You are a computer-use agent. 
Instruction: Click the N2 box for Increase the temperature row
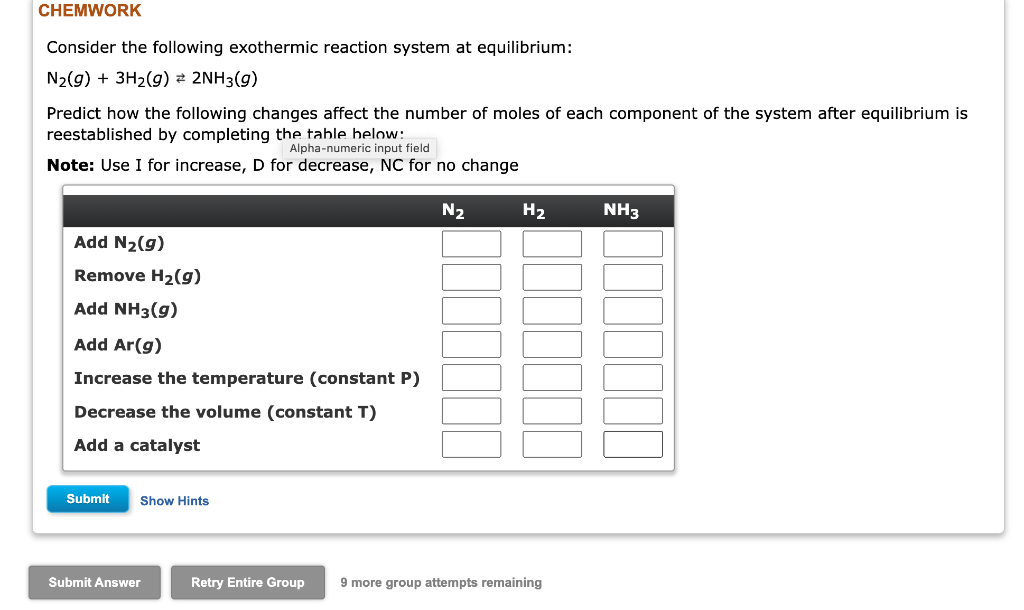[x=471, y=377]
